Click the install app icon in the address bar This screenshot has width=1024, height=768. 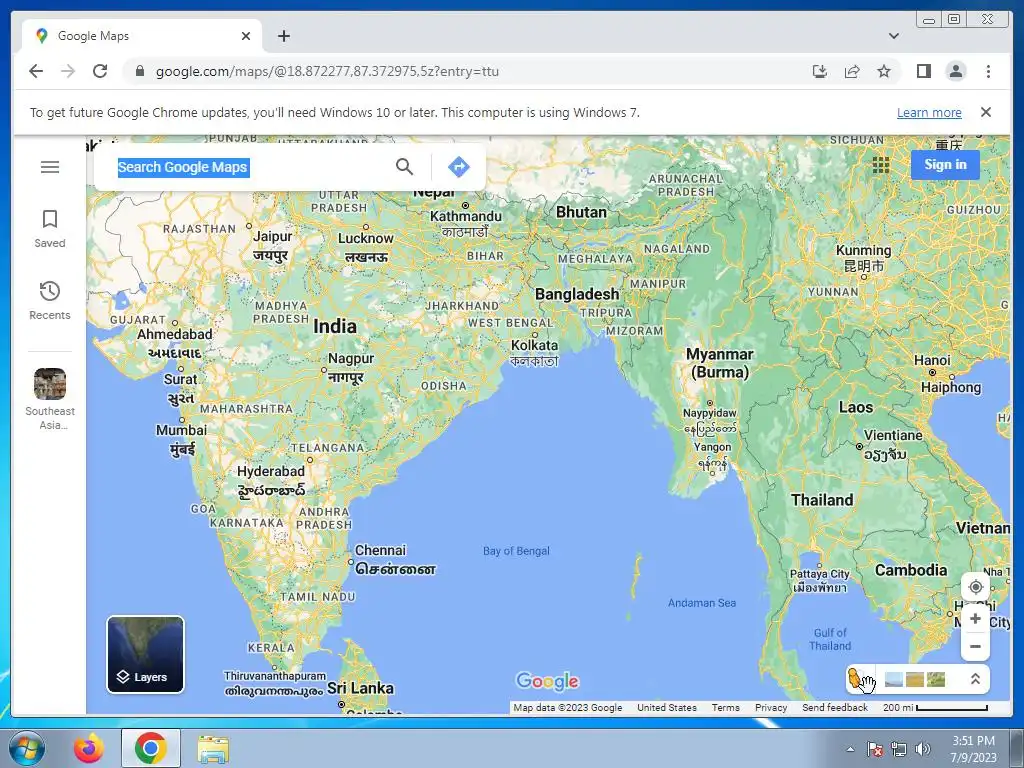click(820, 71)
